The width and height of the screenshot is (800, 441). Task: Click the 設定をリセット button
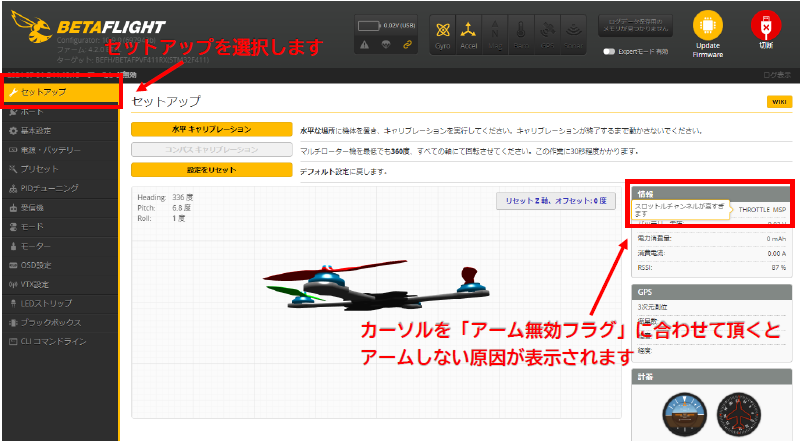(212, 170)
